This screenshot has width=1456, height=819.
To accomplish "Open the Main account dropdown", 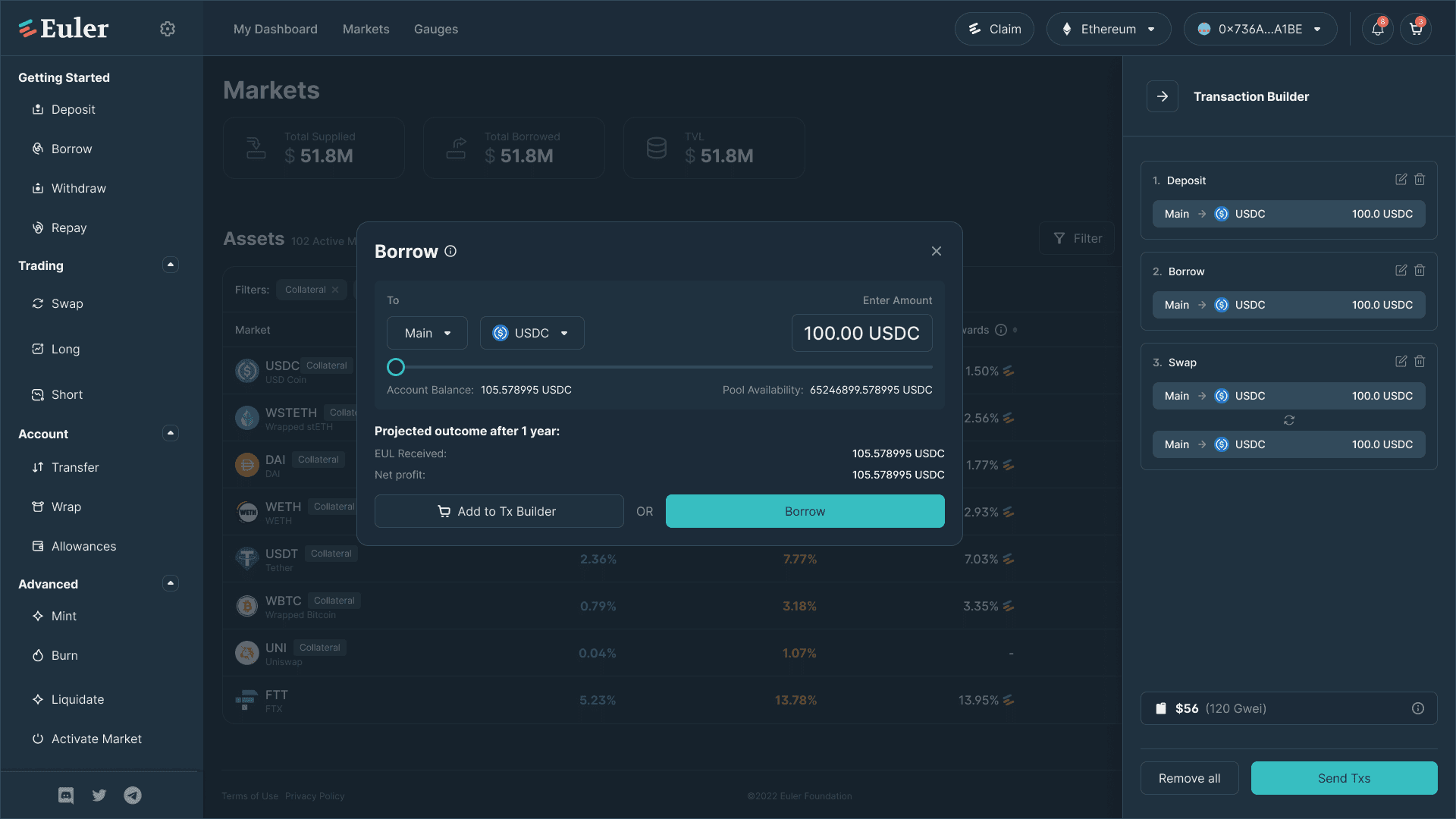I will (x=427, y=333).
